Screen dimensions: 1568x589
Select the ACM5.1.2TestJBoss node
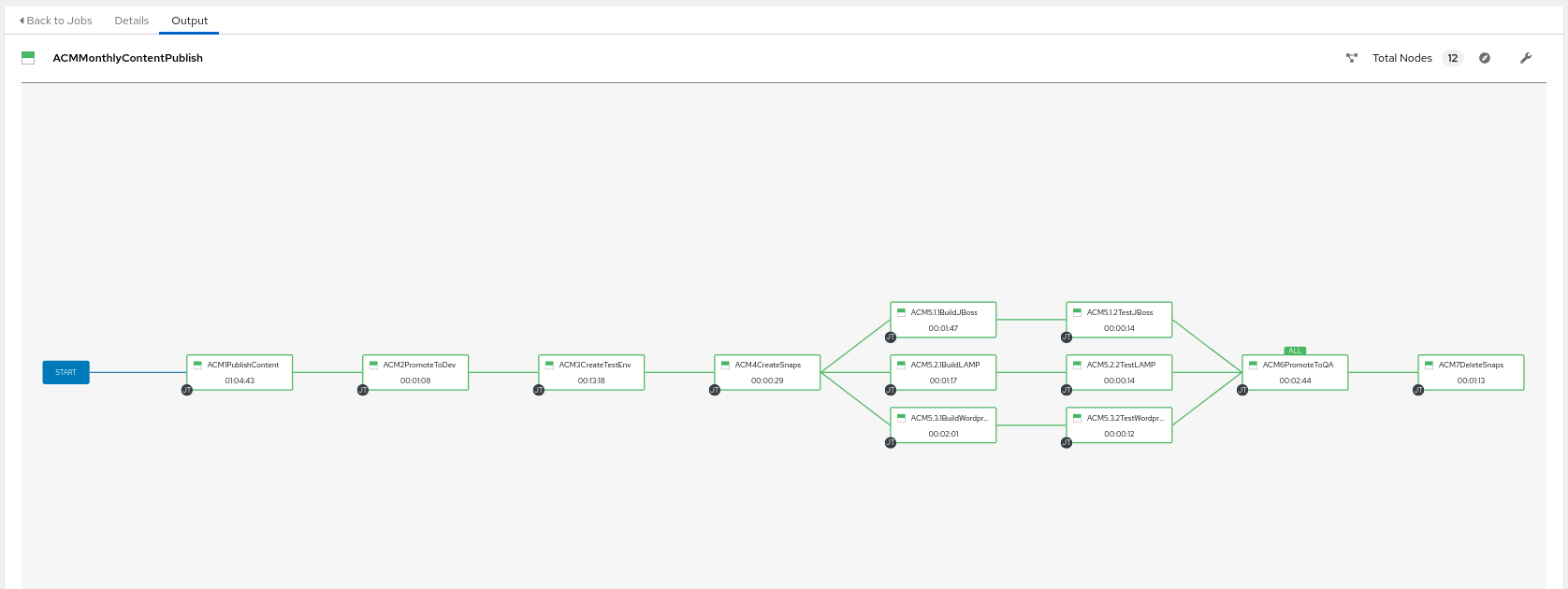pyautogui.click(x=1119, y=320)
